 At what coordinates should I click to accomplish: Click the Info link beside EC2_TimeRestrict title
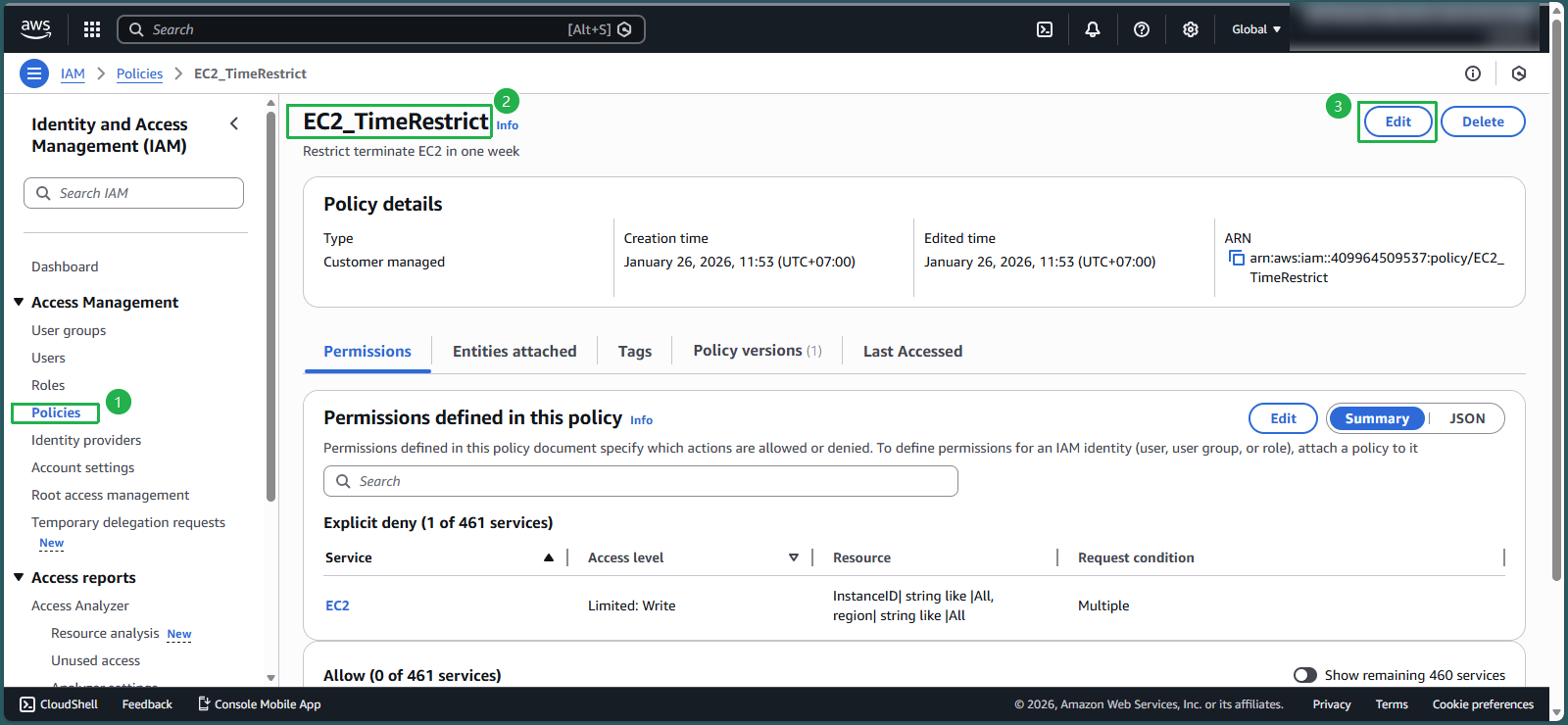508,125
